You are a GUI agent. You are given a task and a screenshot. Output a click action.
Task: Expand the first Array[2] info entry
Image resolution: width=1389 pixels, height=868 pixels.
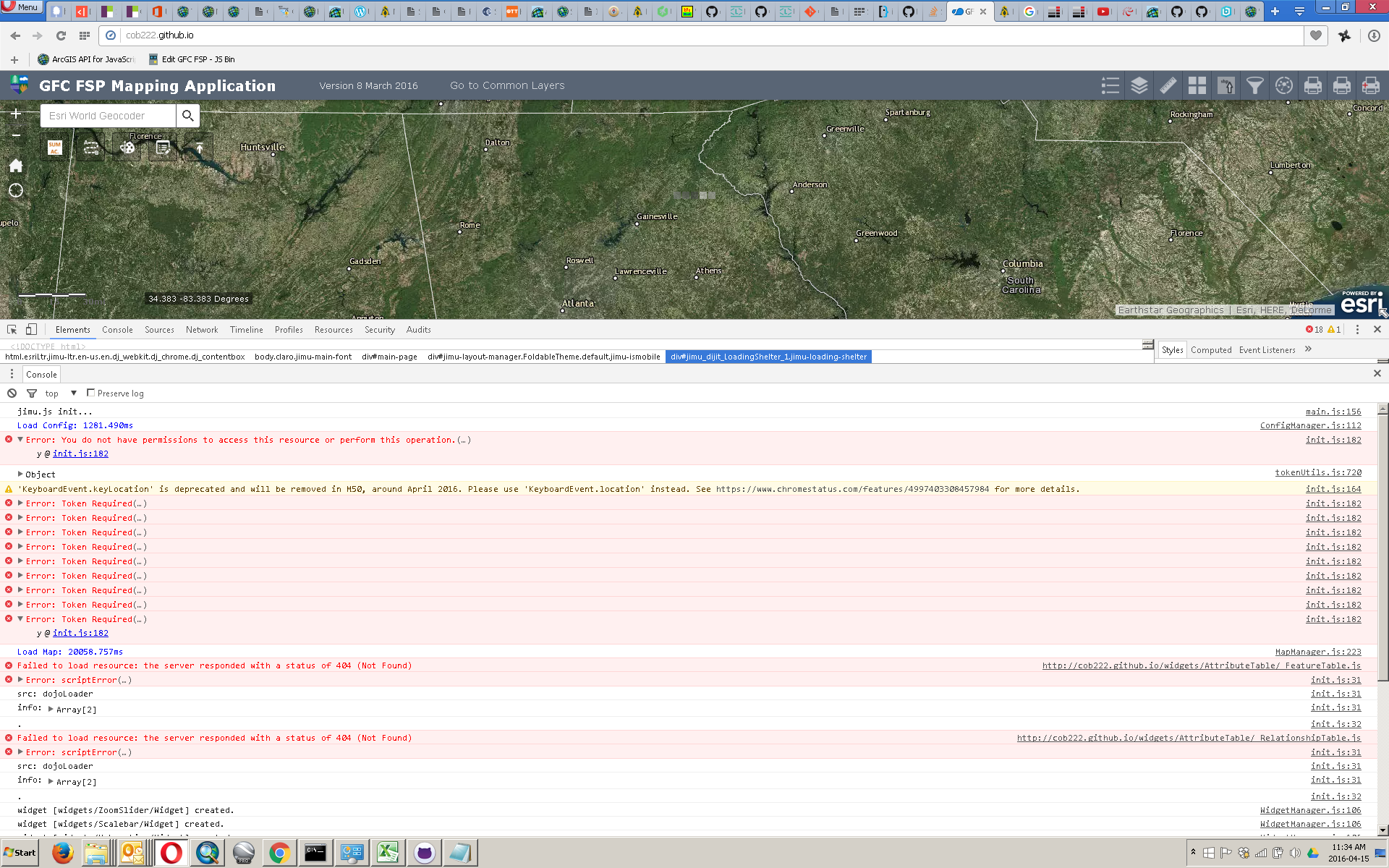51,709
